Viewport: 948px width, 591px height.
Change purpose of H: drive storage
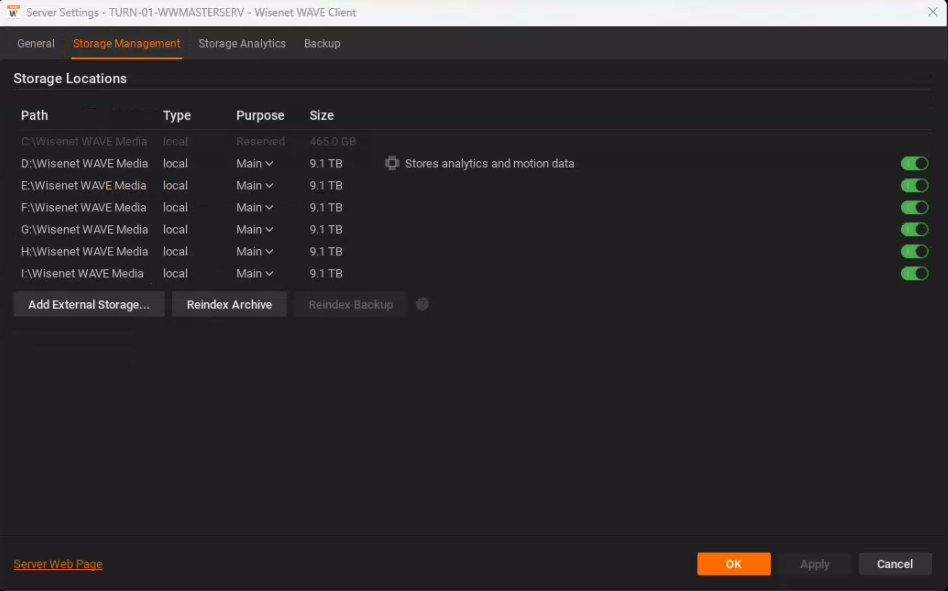[x=255, y=251]
